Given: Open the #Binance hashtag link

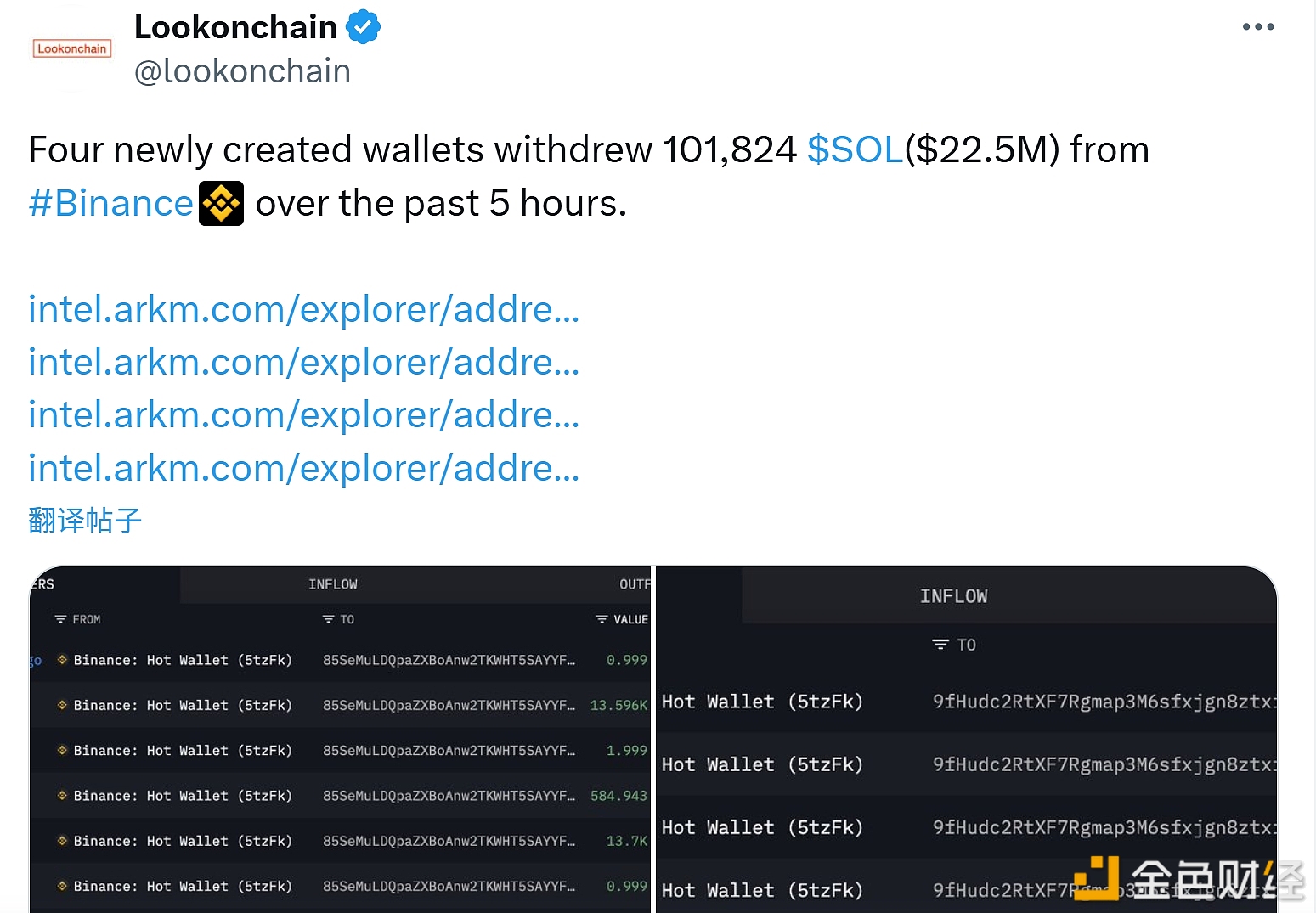Looking at the screenshot, I should click(x=111, y=204).
